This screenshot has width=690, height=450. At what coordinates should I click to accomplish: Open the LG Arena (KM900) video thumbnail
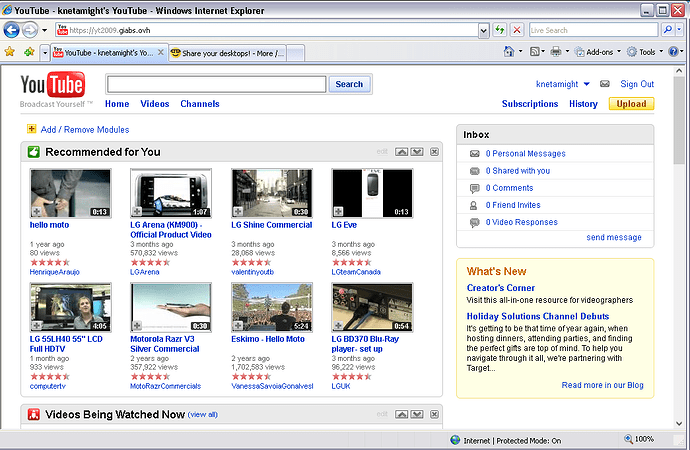pos(171,193)
